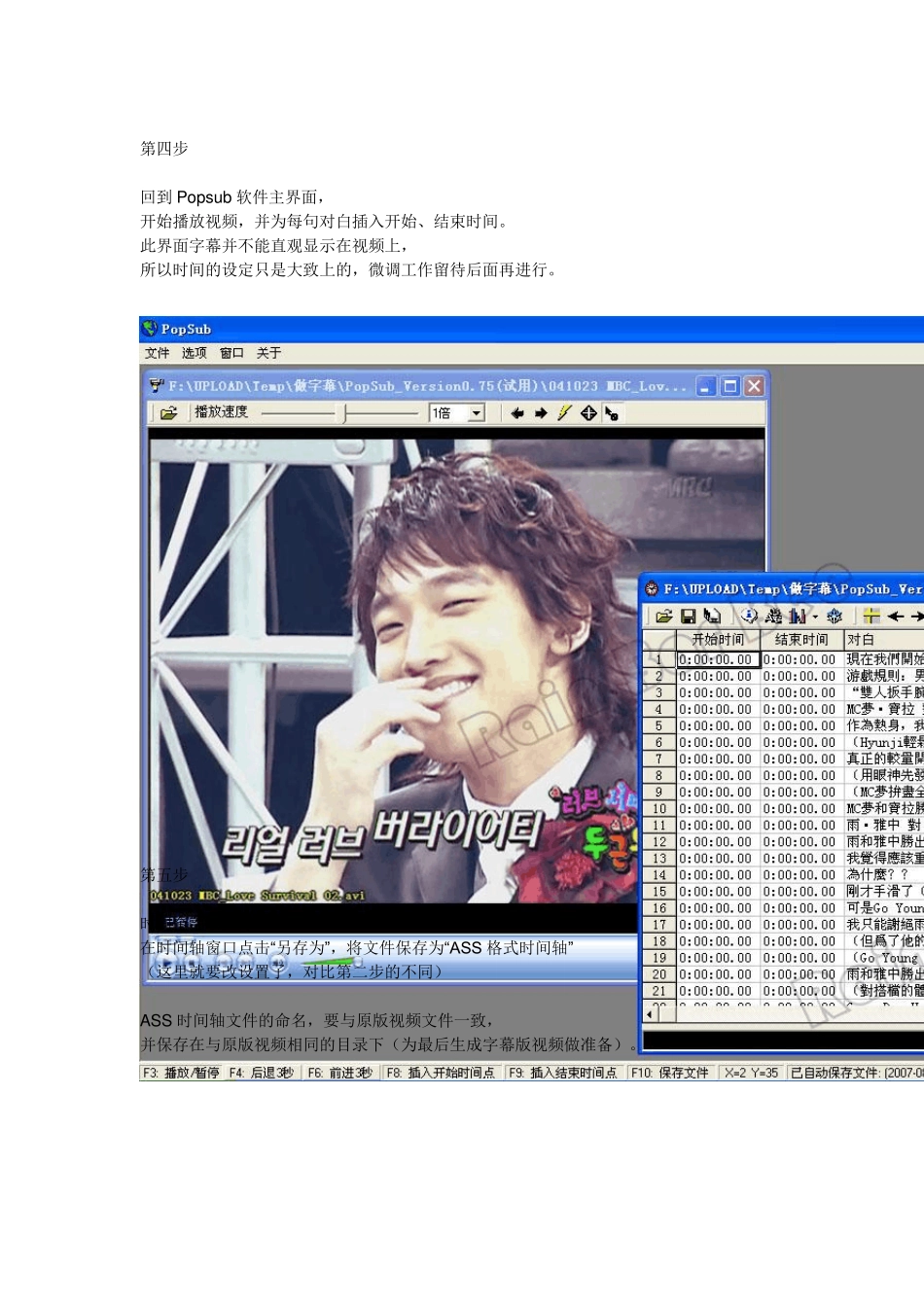Image resolution: width=924 pixels, height=1307 pixels.
Task: Select the dialogue cell starting with 作為熱身
Action: point(884,725)
